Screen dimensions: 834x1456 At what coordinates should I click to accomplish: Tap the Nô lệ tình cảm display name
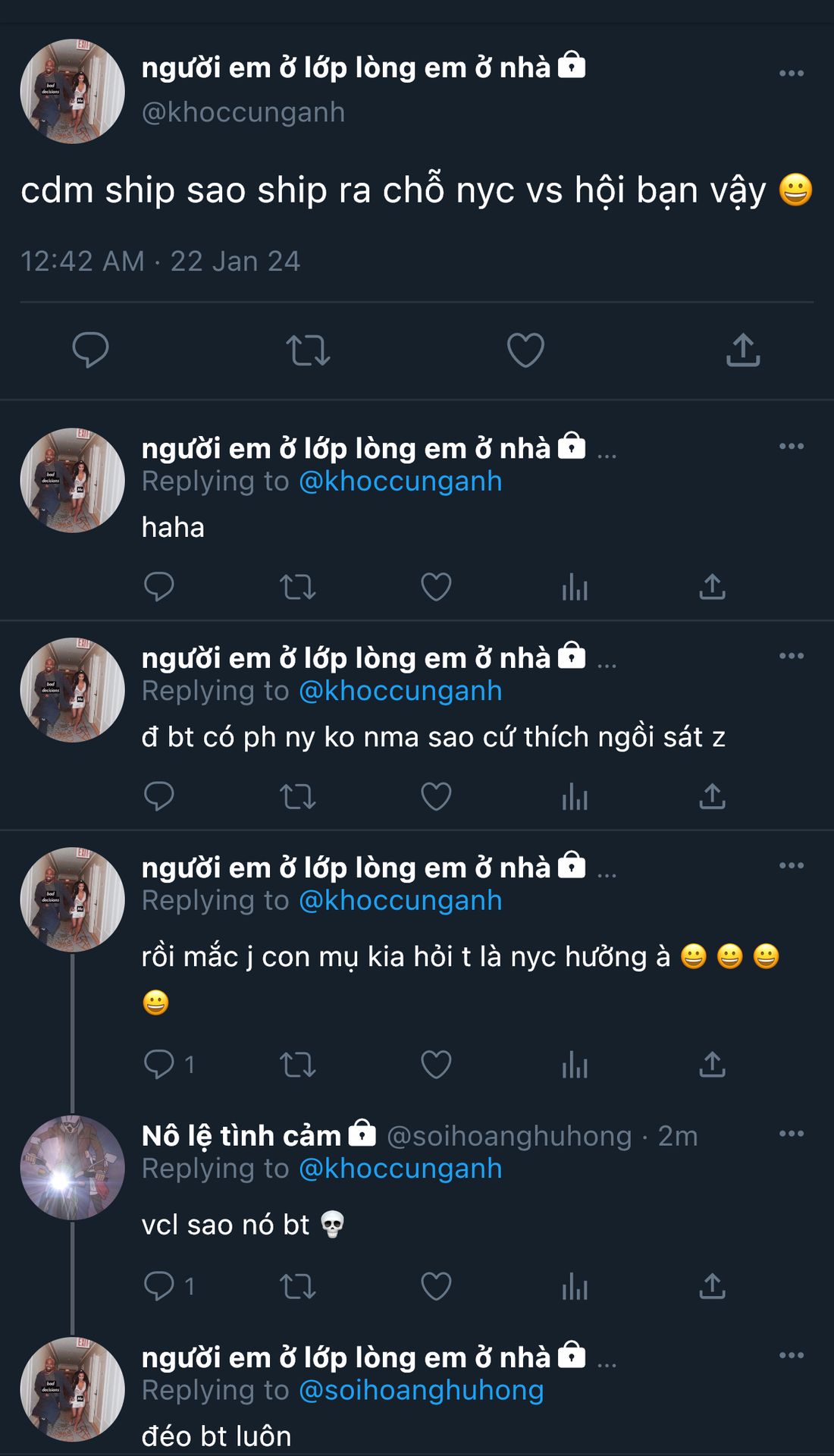(x=241, y=1136)
